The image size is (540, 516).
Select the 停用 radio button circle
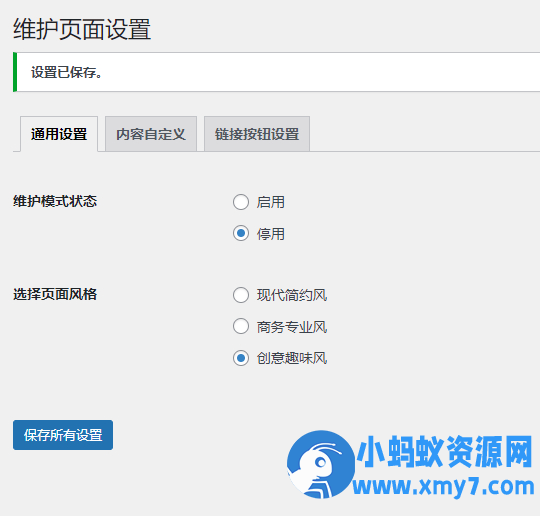click(241, 234)
